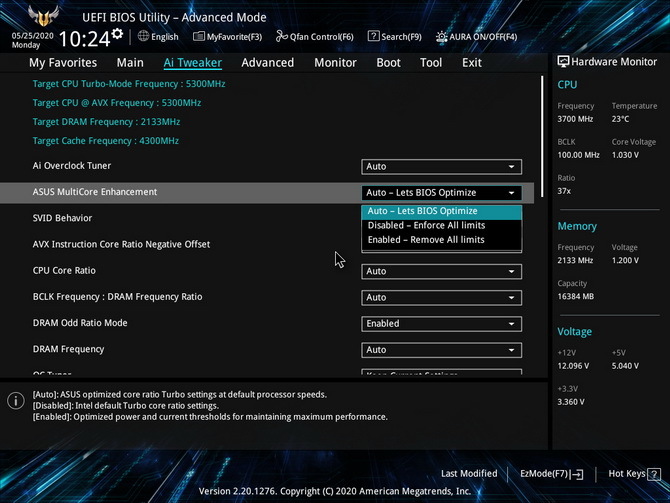Open Qfan Control fan icon

(282, 36)
